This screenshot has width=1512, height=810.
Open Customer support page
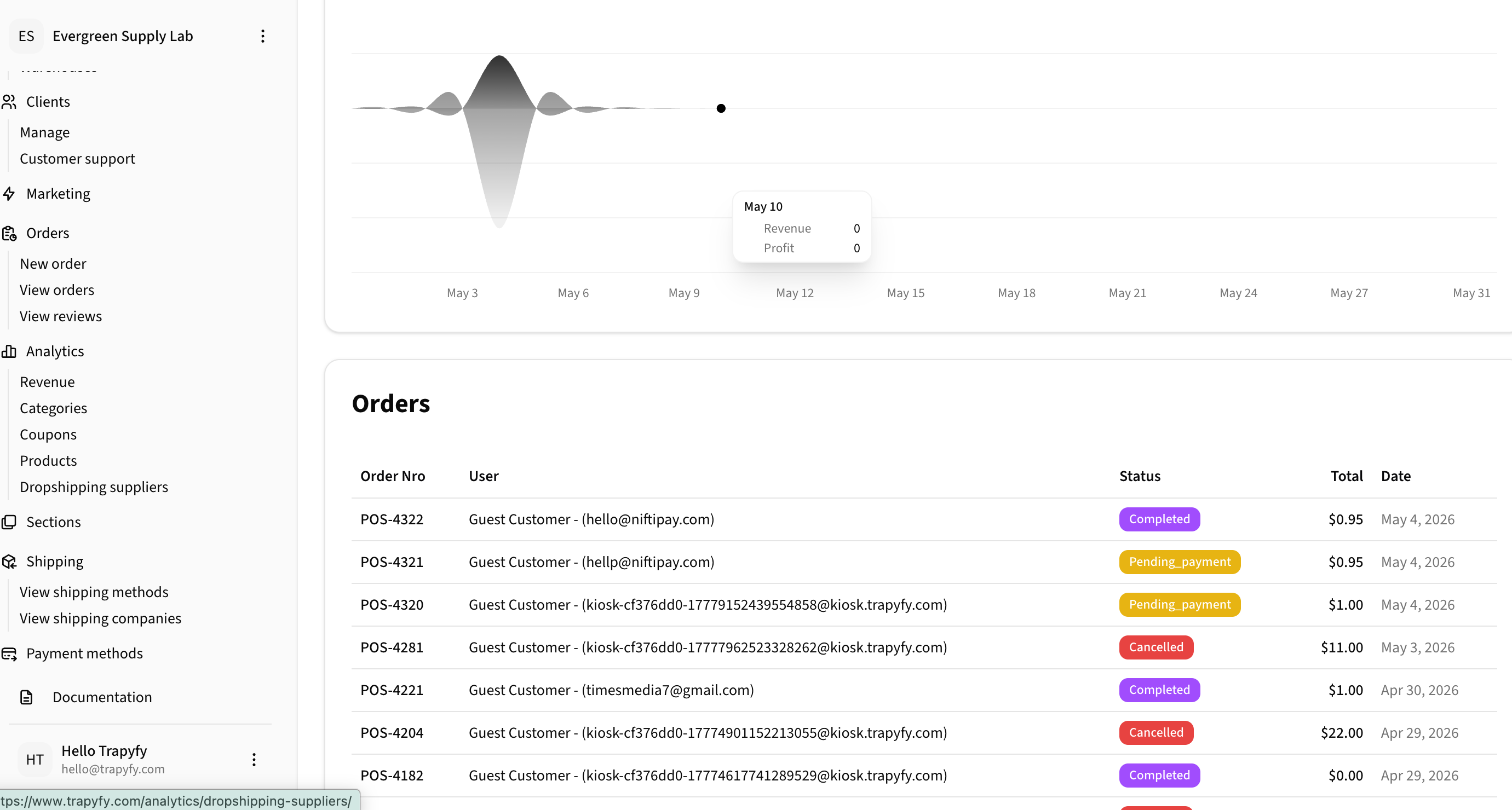[77, 159]
